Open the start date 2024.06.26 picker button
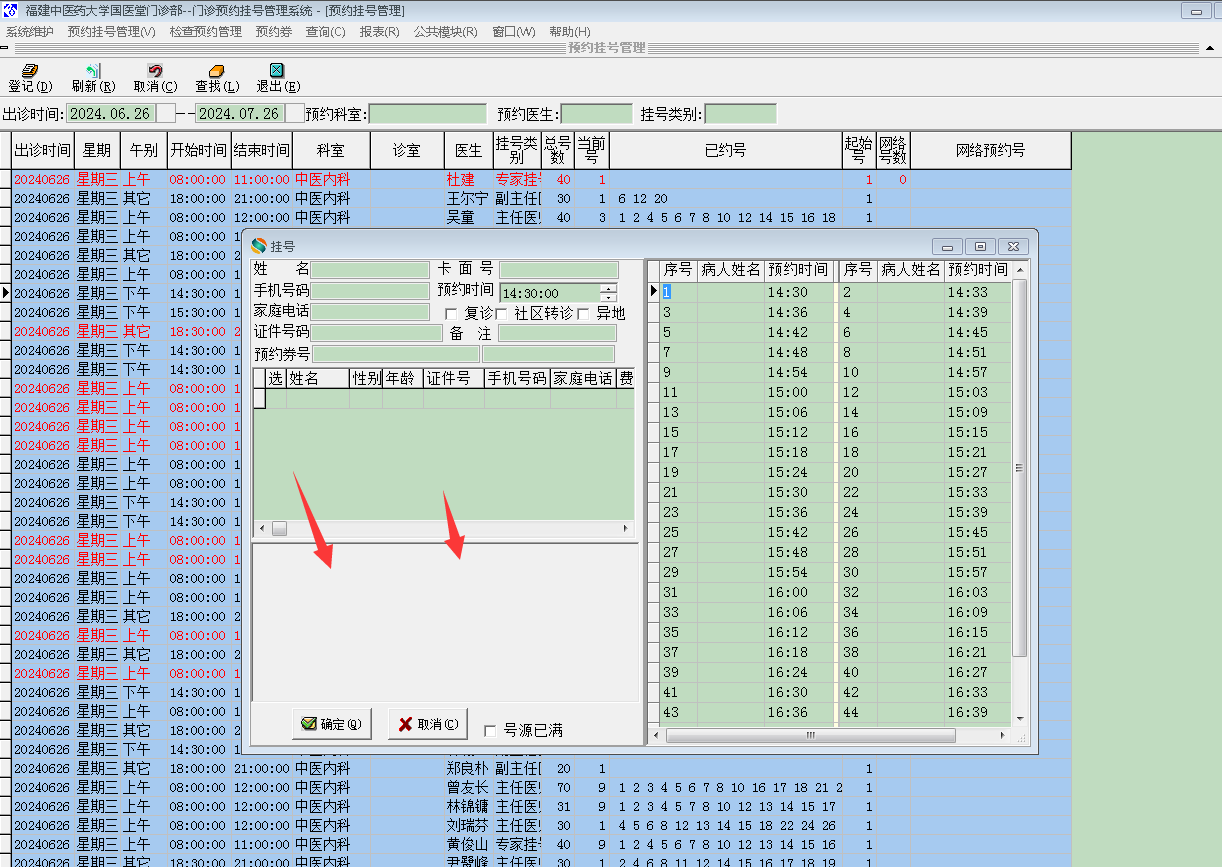Viewport: 1222px width, 867px height. 166,114
